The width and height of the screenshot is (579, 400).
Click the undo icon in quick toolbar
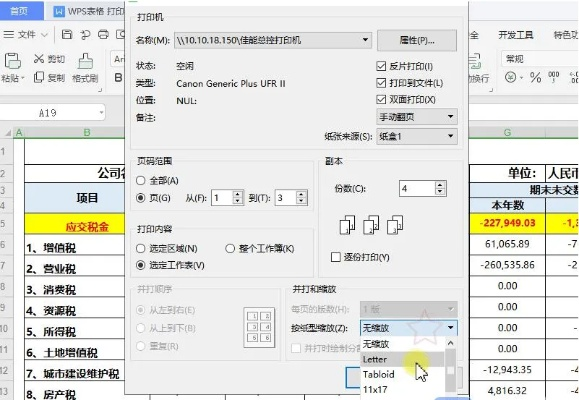pyautogui.click(x=85, y=34)
